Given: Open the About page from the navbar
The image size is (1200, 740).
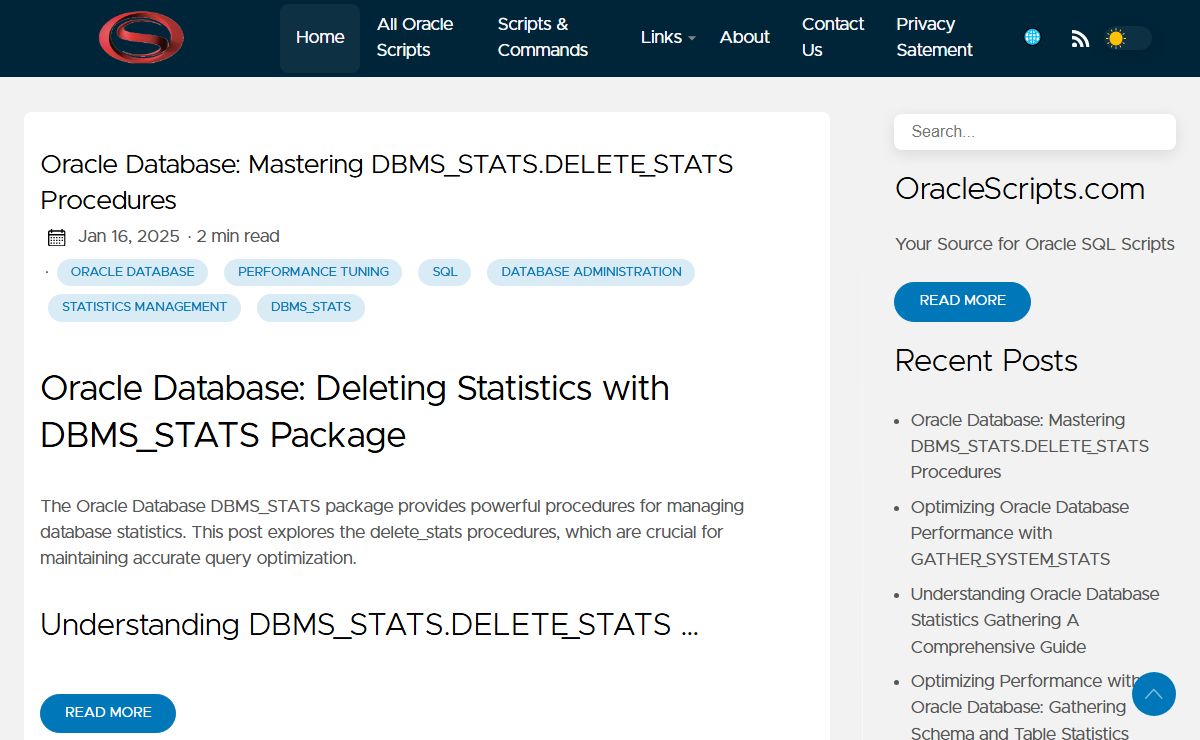Looking at the screenshot, I should click(745, 37).
